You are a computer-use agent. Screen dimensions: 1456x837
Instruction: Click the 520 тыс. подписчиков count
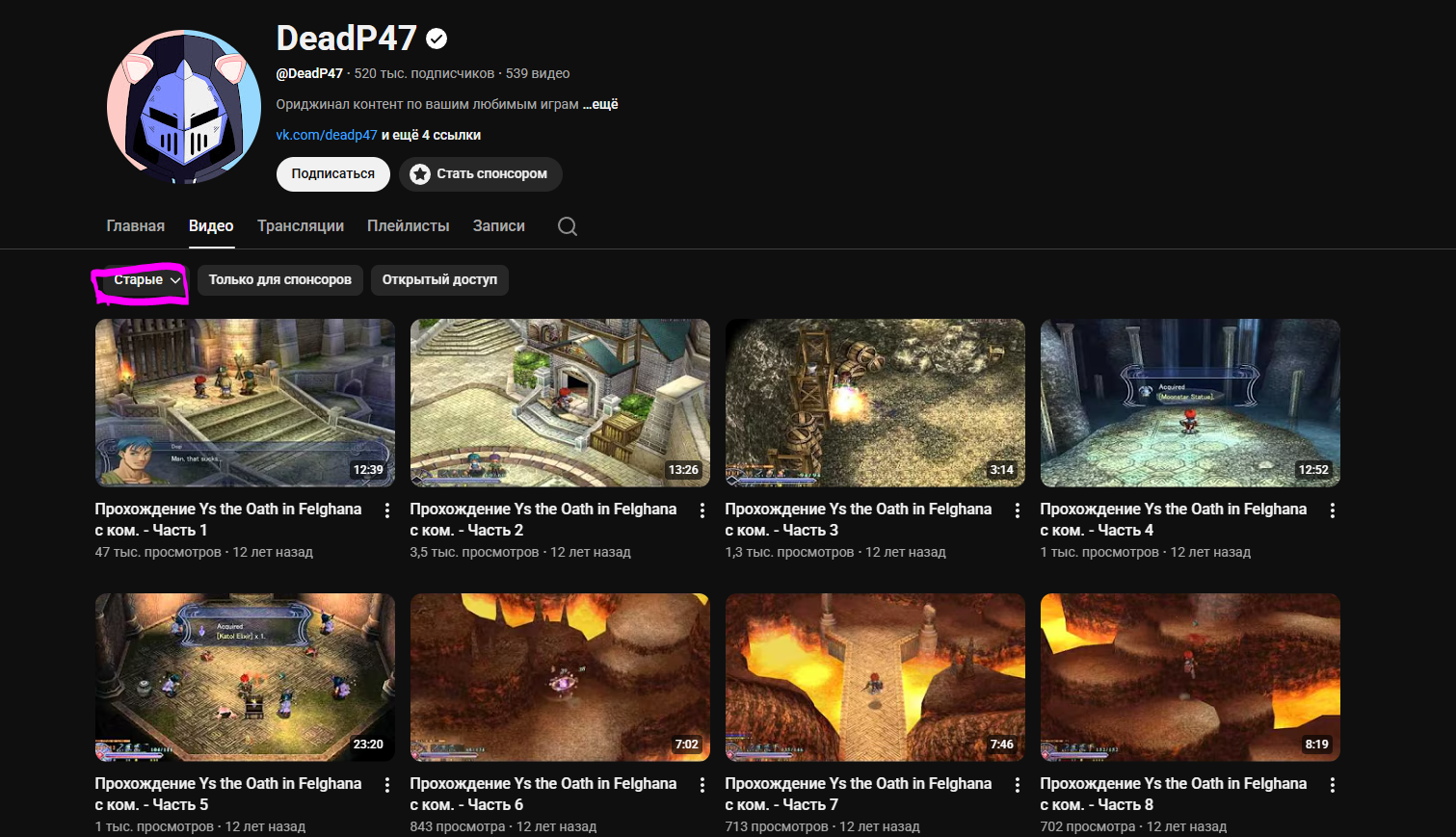click(424, 73)
